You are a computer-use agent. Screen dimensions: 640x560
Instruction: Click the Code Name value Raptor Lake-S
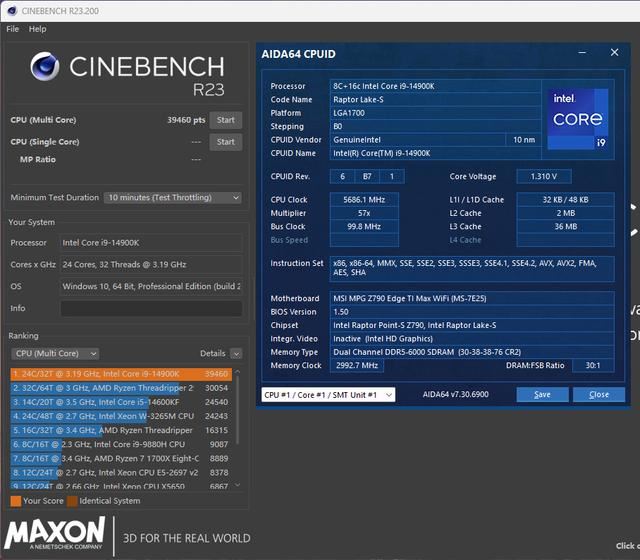tap(435, 100)
